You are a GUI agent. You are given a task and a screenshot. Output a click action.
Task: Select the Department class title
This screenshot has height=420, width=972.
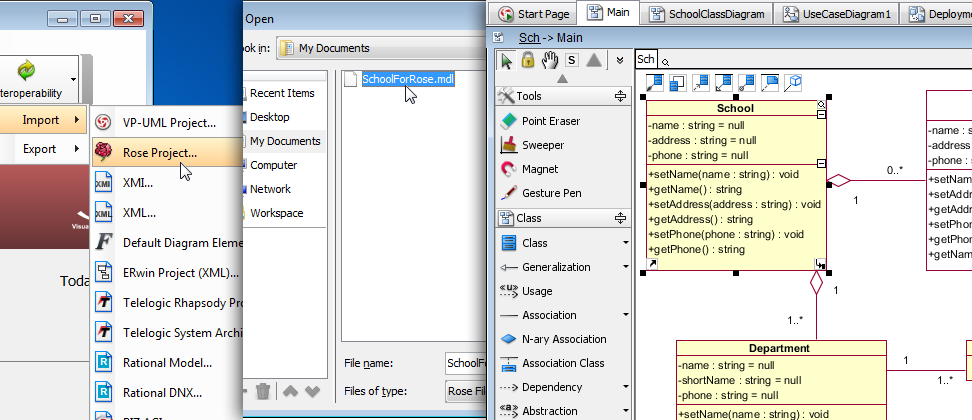(x=779, y=348)
